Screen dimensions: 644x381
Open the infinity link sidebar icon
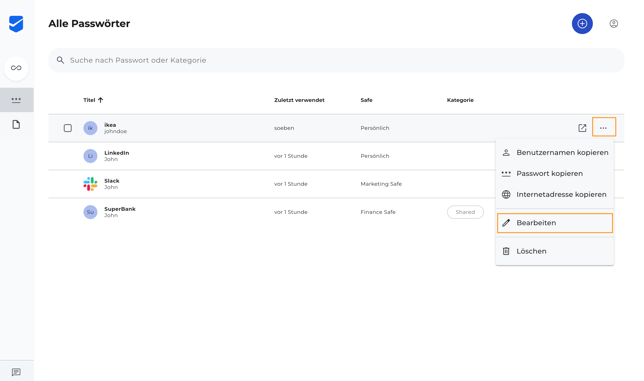pos(16,68)
